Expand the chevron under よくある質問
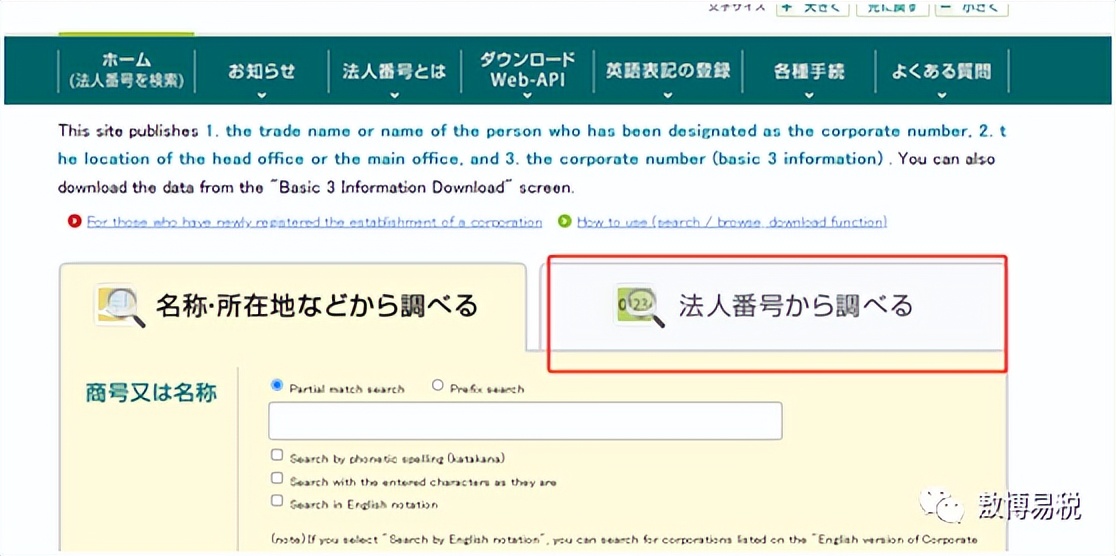 [x=942, y=95]
